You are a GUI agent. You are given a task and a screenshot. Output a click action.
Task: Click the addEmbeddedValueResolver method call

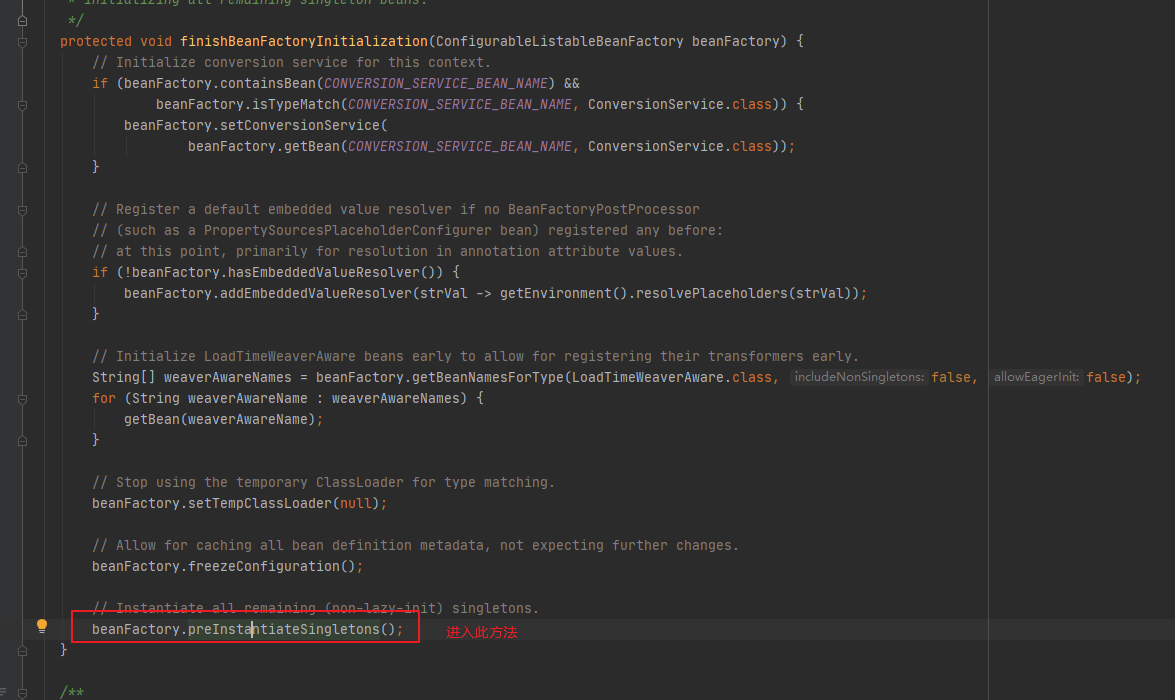[x=316, y=293]
